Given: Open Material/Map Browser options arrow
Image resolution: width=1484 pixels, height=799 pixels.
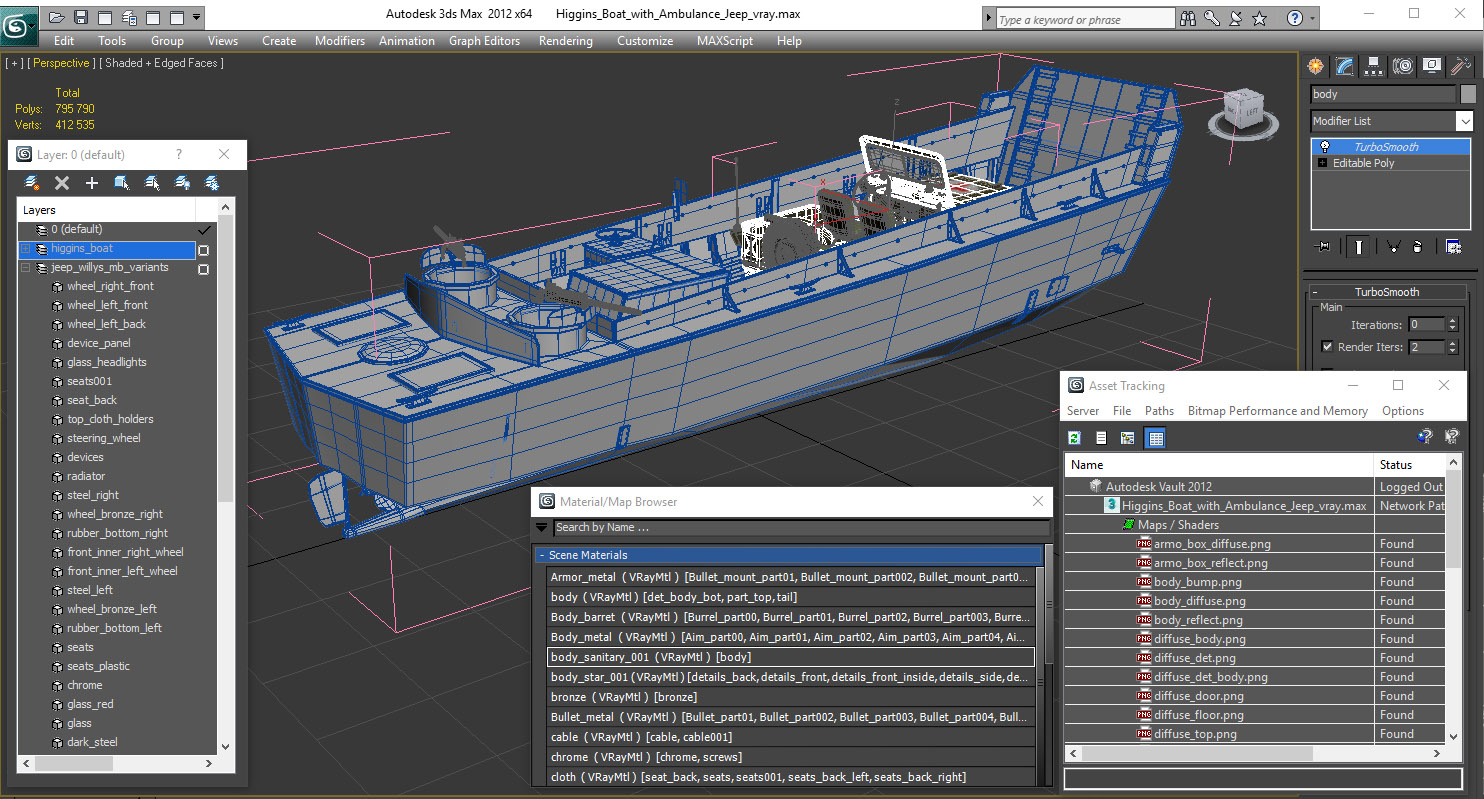Looking at the screenshot, I should 542,527.
